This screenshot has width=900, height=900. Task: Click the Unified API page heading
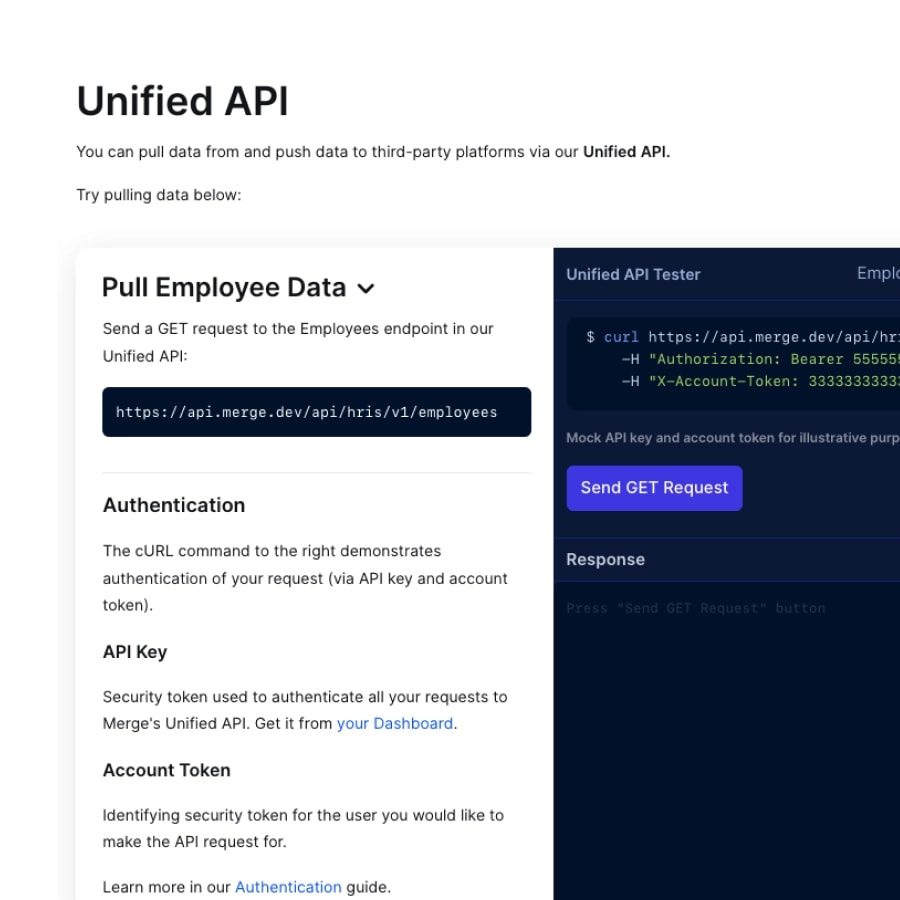(183, 101)
